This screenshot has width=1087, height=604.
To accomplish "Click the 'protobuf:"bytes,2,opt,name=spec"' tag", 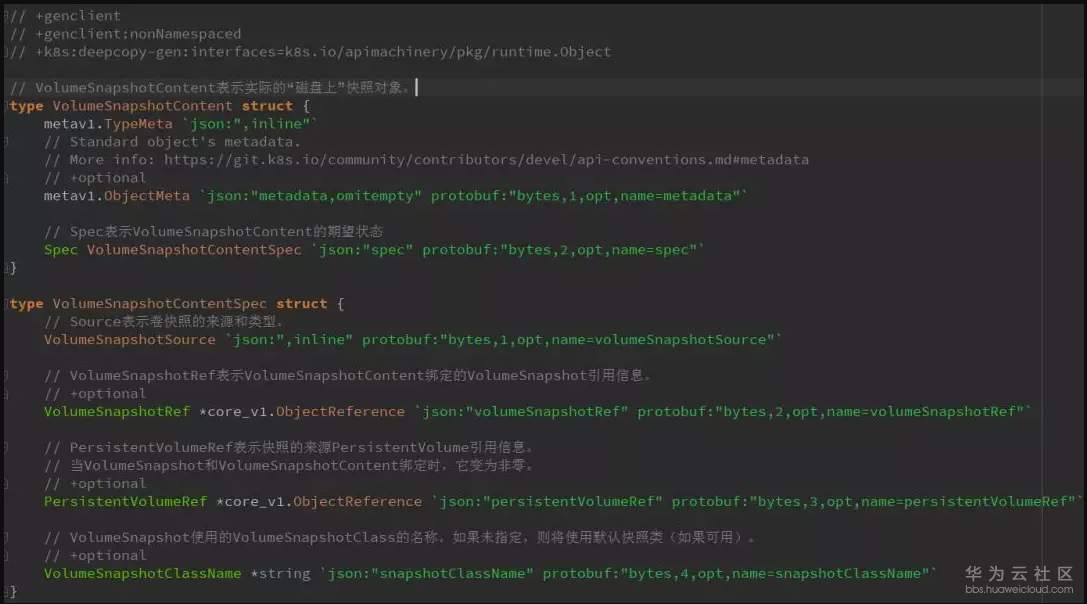I will (x=559, y=250).
